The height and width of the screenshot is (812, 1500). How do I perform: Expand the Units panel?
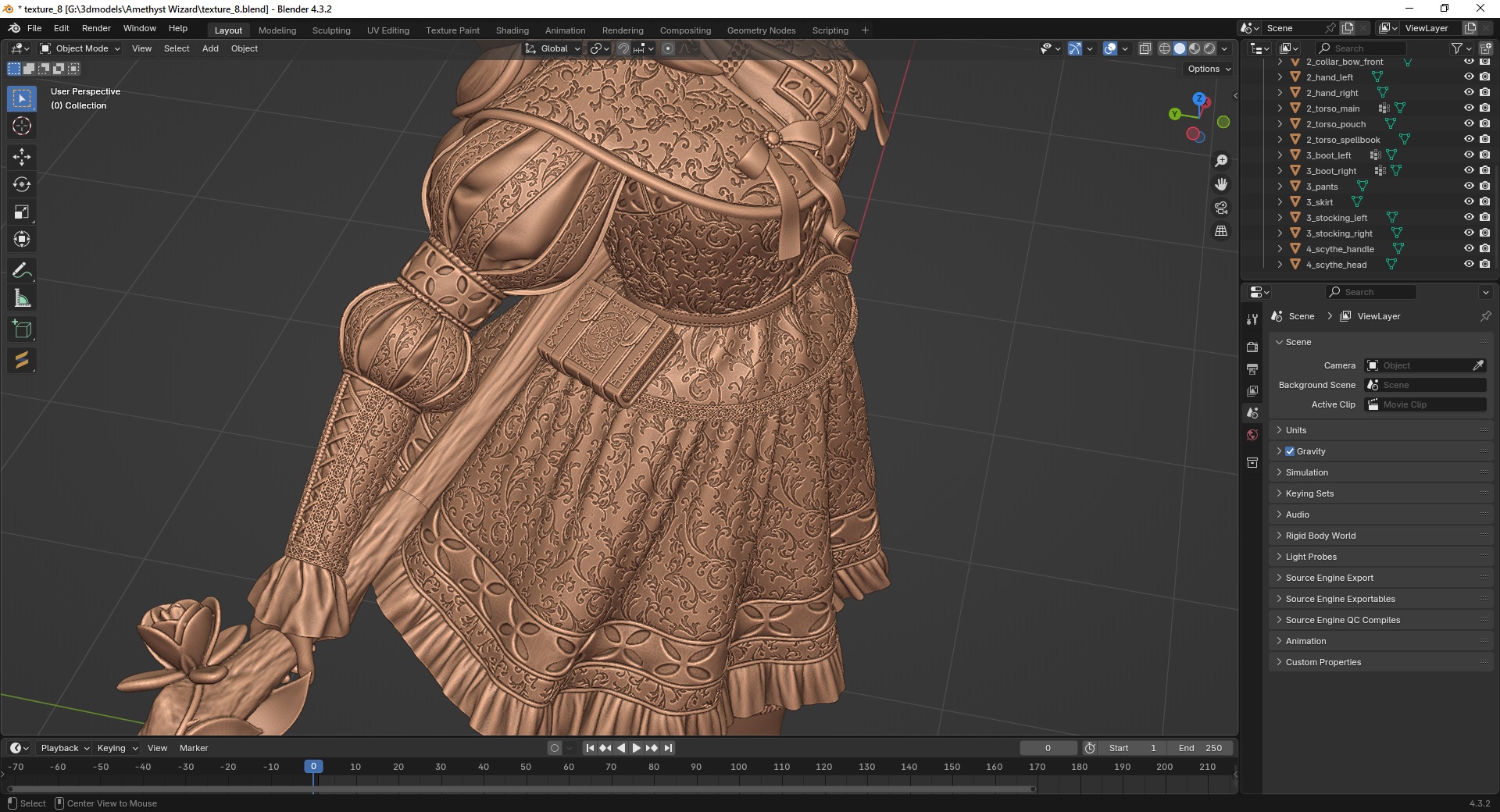1296,430
